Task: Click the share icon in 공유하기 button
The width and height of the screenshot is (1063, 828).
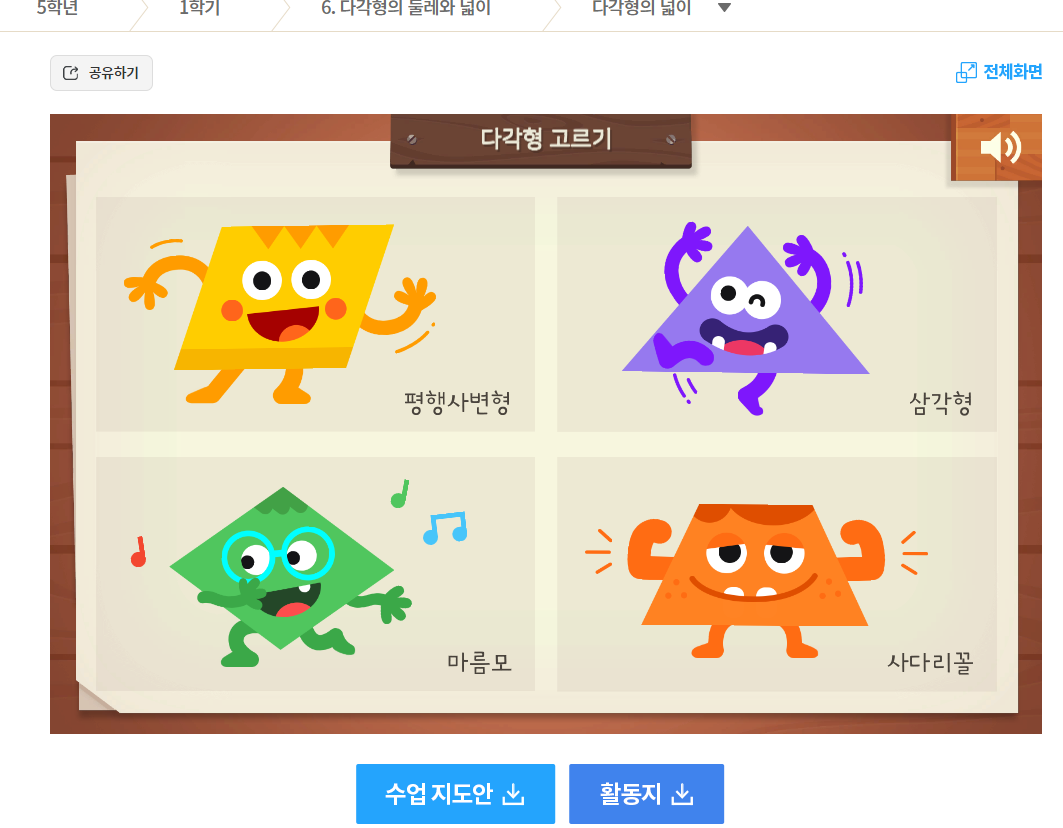Action: point(70,73)
